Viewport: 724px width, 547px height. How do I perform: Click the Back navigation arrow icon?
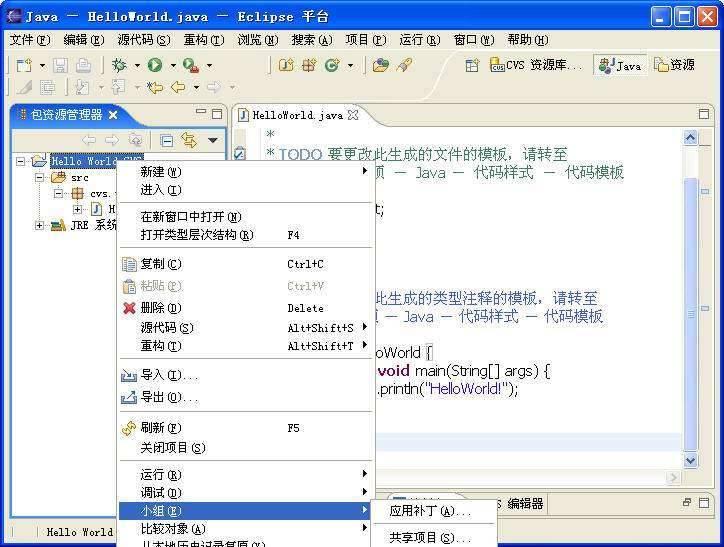[x=178, y=87]
